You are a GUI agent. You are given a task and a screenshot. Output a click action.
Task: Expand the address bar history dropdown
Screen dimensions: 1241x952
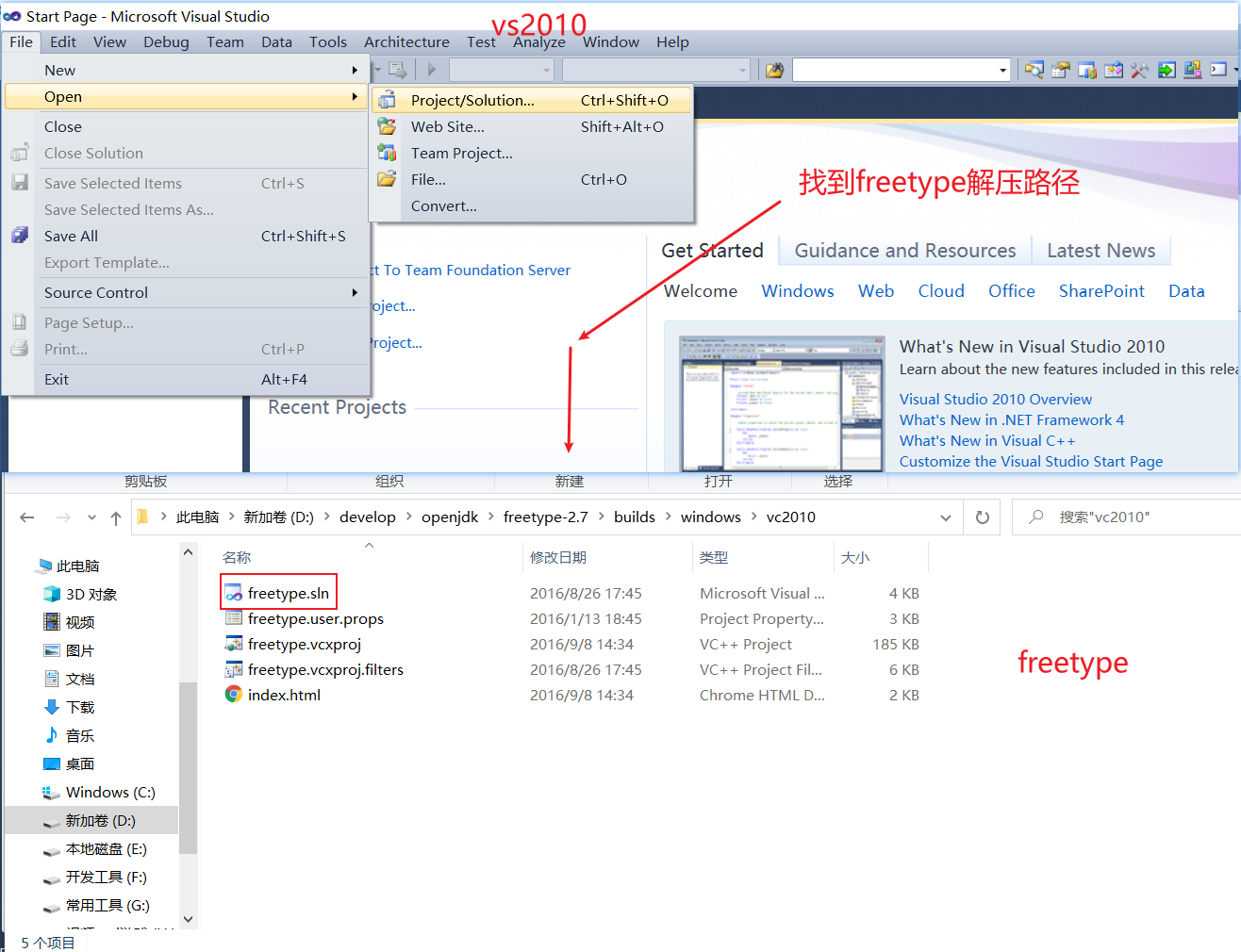pyautogui.click(x=945, y=517)
